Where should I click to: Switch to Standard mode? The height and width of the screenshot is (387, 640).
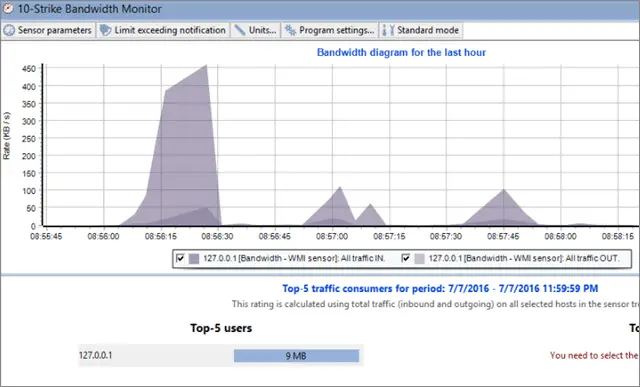pos(421,30)
